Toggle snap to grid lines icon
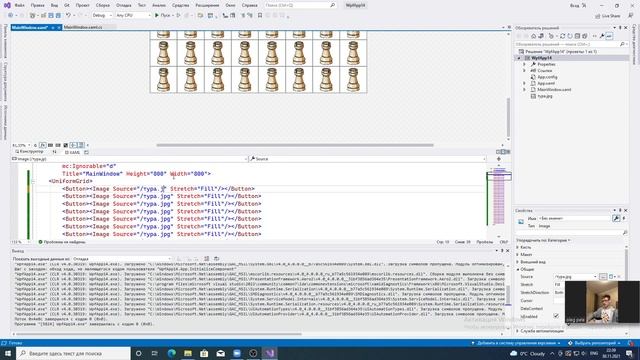The width and height of the screenshot is (640, 360). click(x=58, y=145)
